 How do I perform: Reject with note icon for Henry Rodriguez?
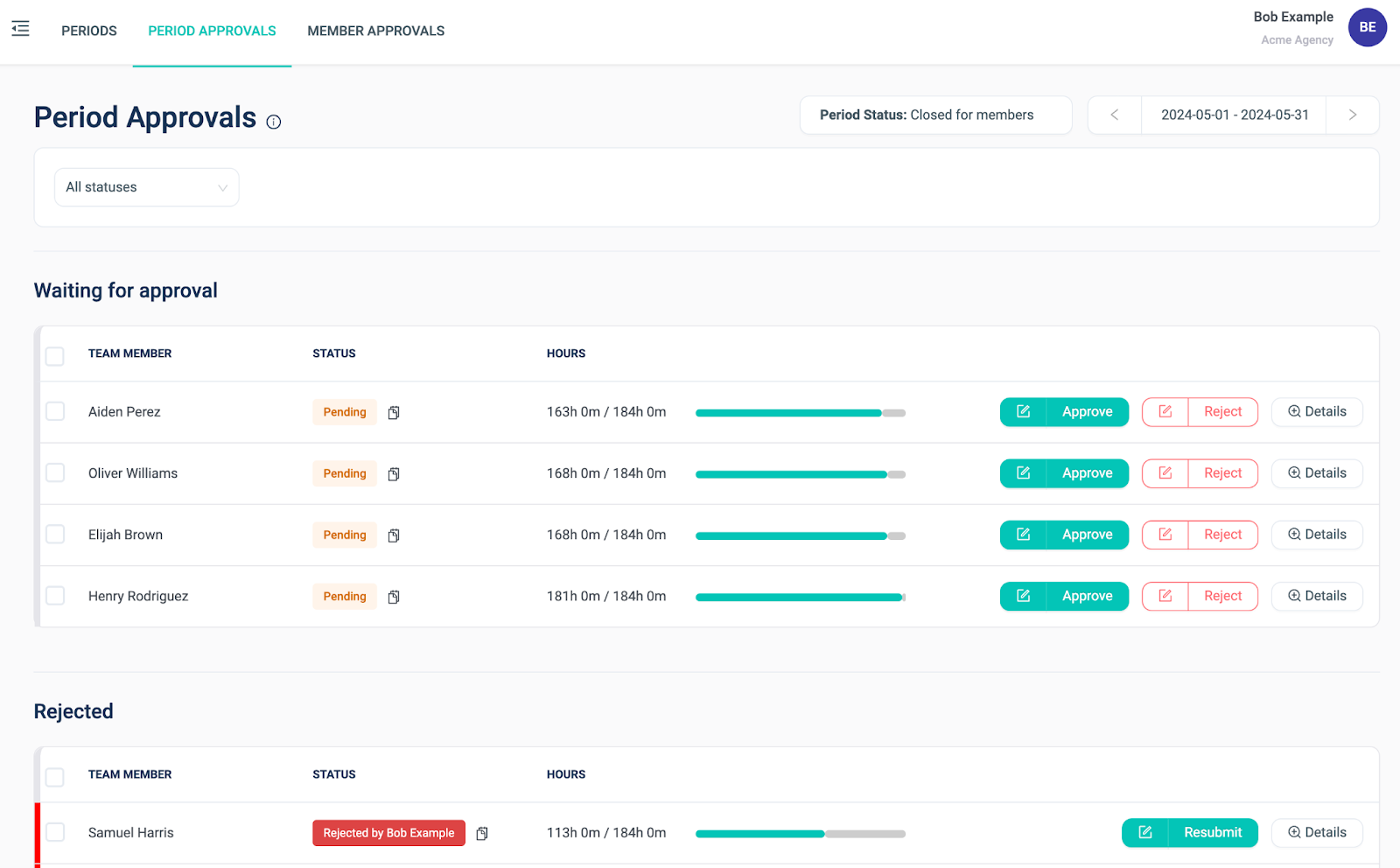pyautogui.click(x=1165, y=596)
